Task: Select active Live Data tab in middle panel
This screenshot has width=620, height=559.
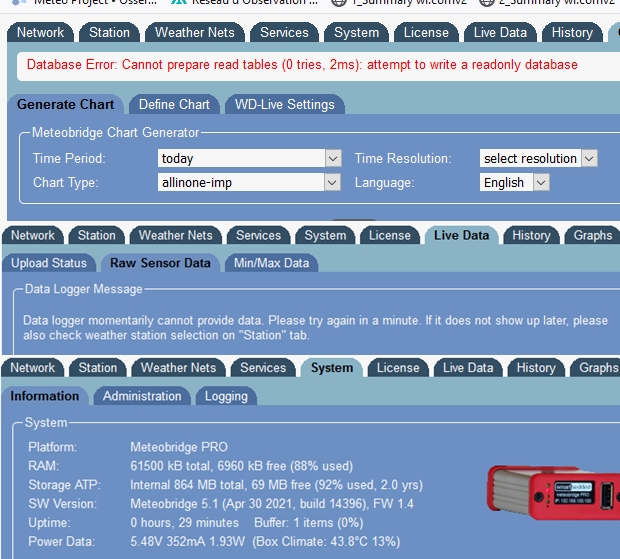Action: (x=461, y=235)
